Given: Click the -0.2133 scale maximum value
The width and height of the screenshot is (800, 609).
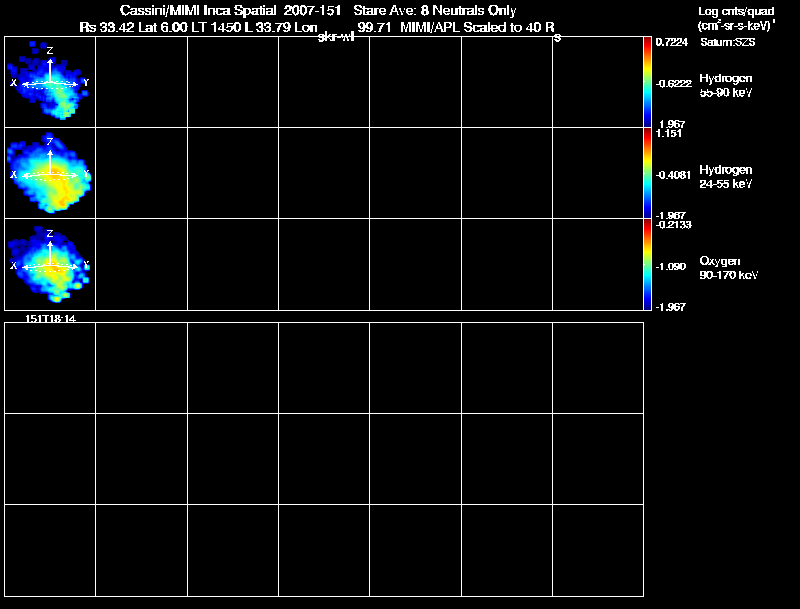Looking at the screenshot, I should 673,225.
